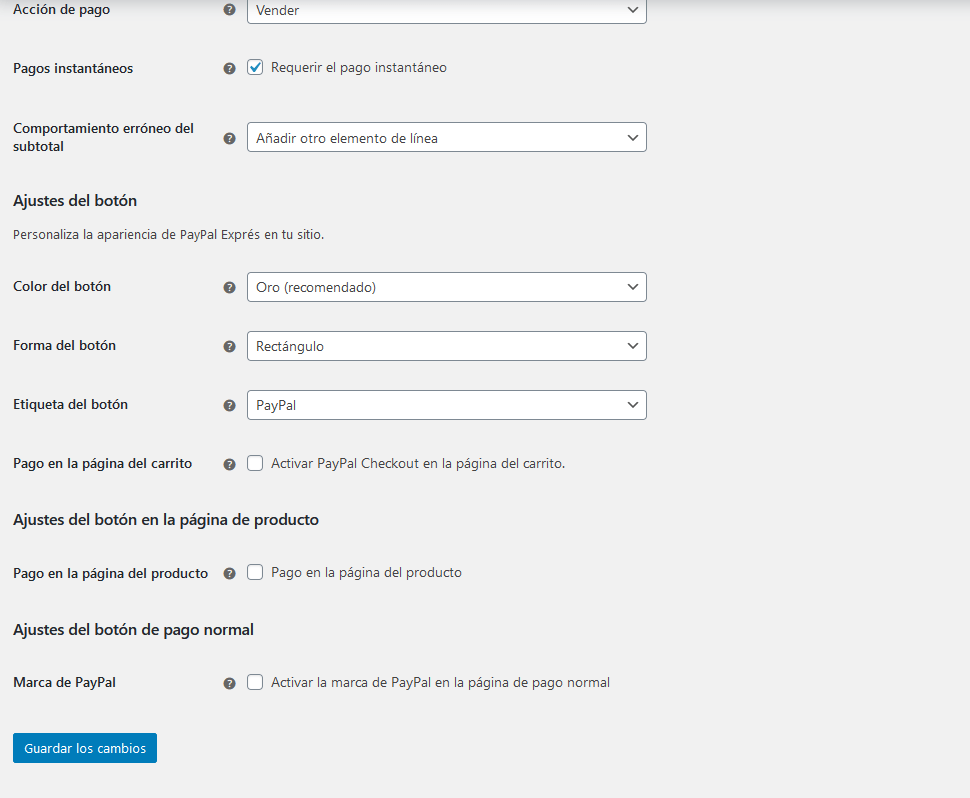
Task: Click help icon beside Pagos instantáneos
Action: (230, 69)
